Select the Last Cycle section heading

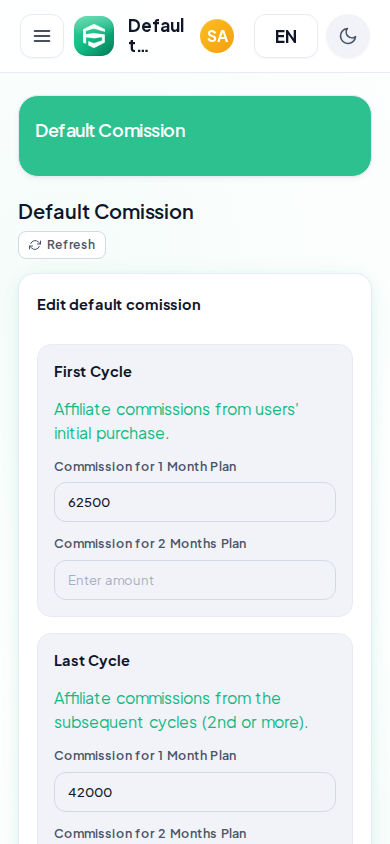(x=92, y=661)
